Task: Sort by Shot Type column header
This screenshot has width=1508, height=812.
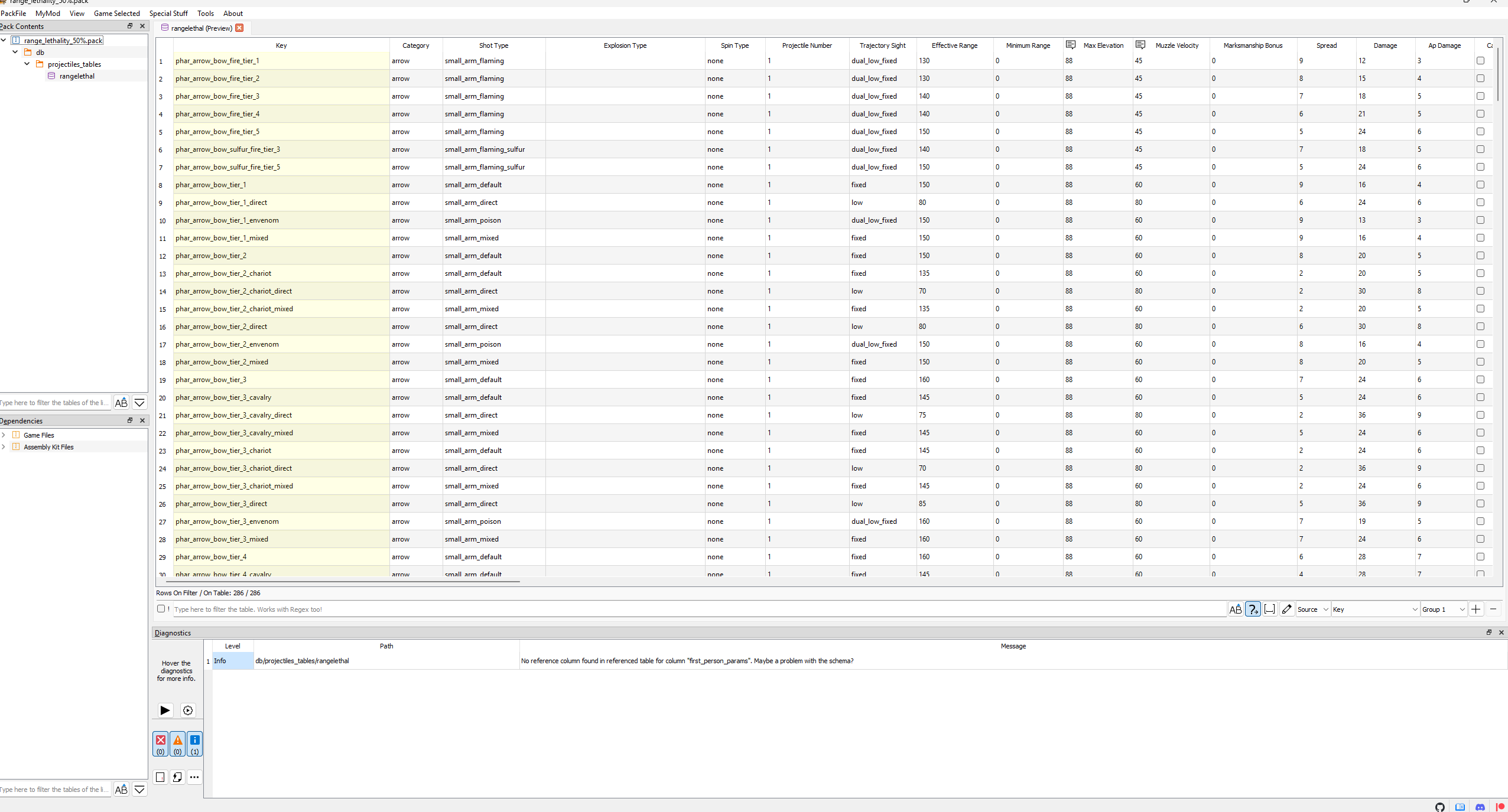Action: (x=493, y=45)
